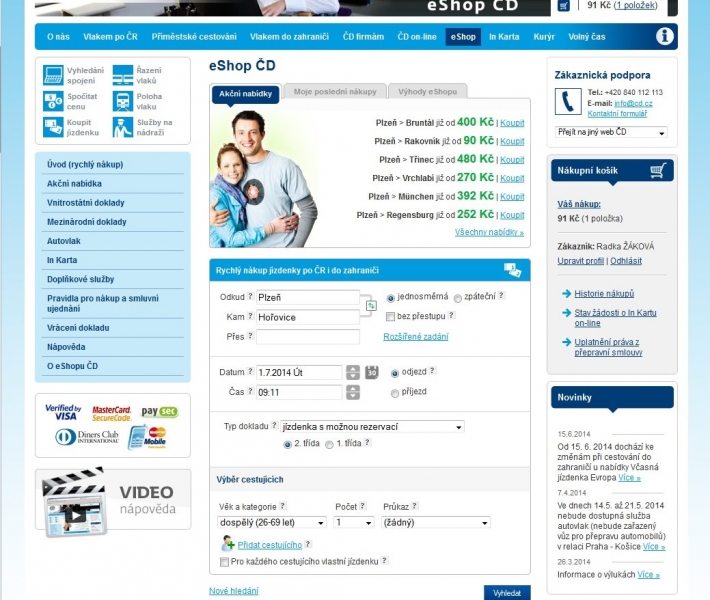The height and width of the screenshot is (600, 710).
Task: Open the shopping cart icon in header
Action: 563,6
